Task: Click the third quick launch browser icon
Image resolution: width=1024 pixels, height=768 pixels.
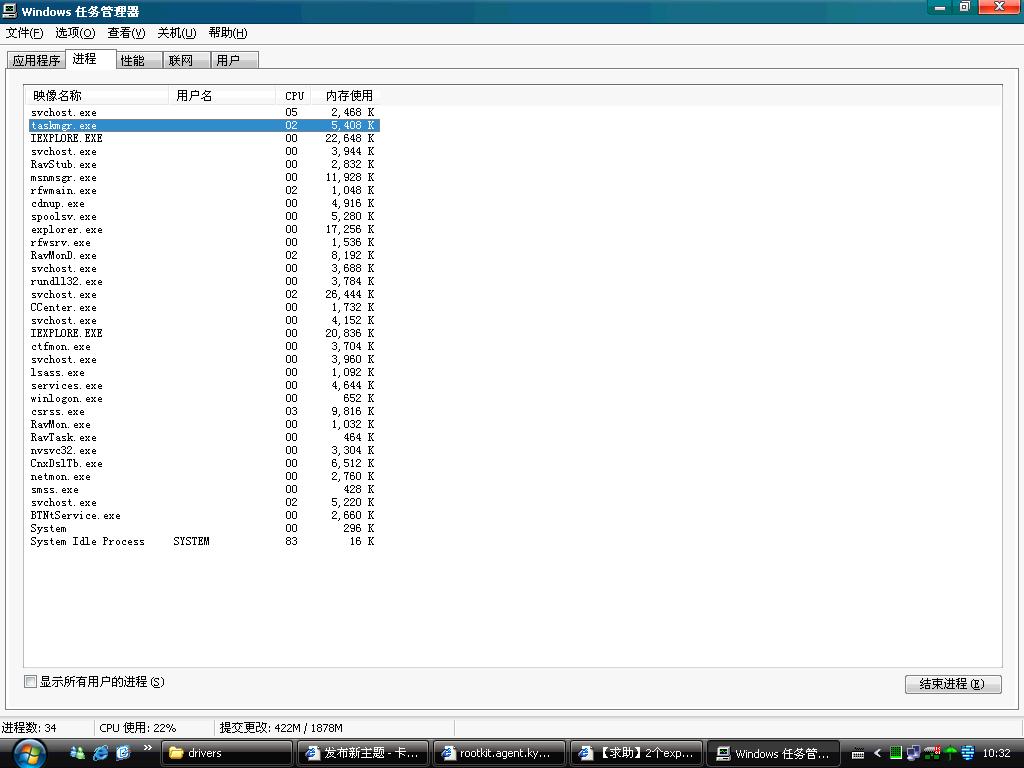Action: click(123, 753)
